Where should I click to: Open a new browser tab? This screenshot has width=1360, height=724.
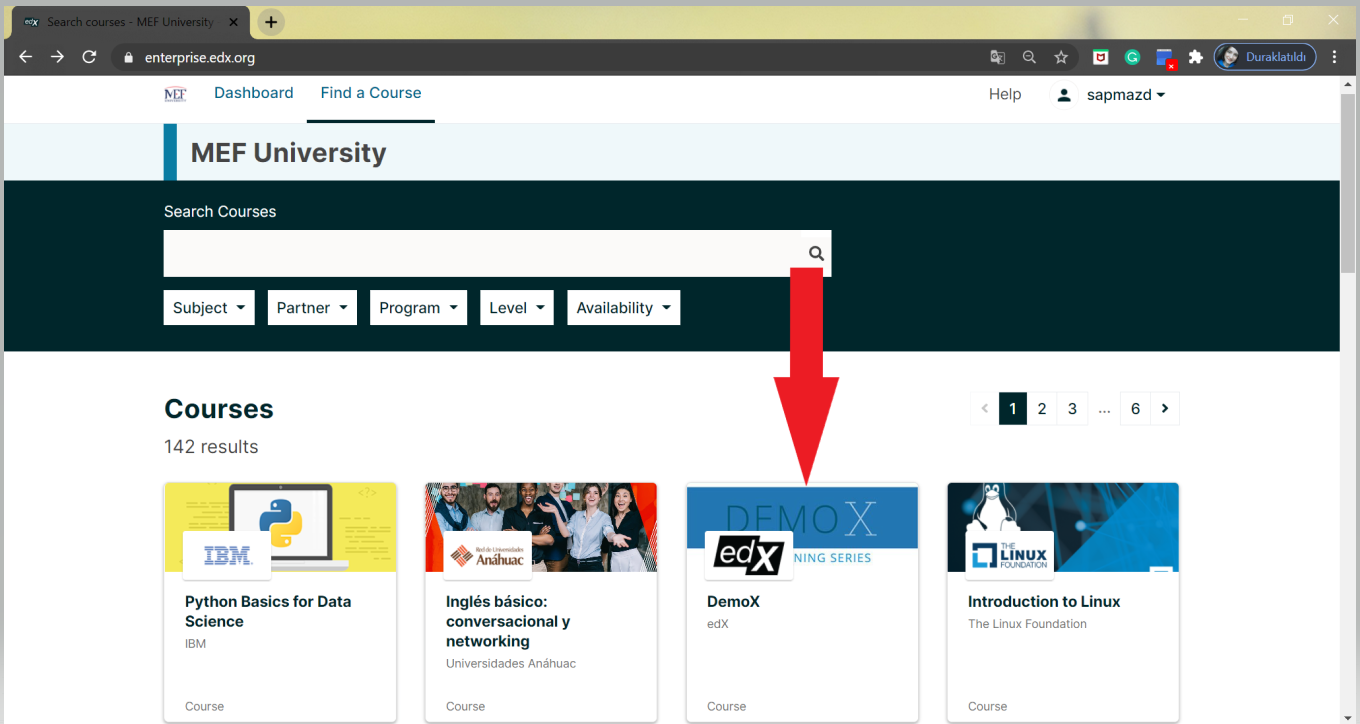tap(271, 22)
